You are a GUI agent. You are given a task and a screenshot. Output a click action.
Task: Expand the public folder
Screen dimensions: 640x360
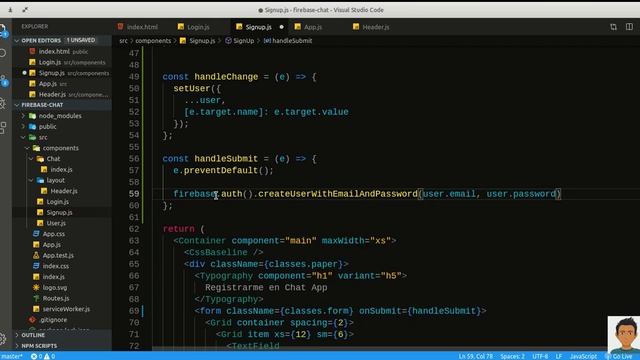(x=47, y=127)
